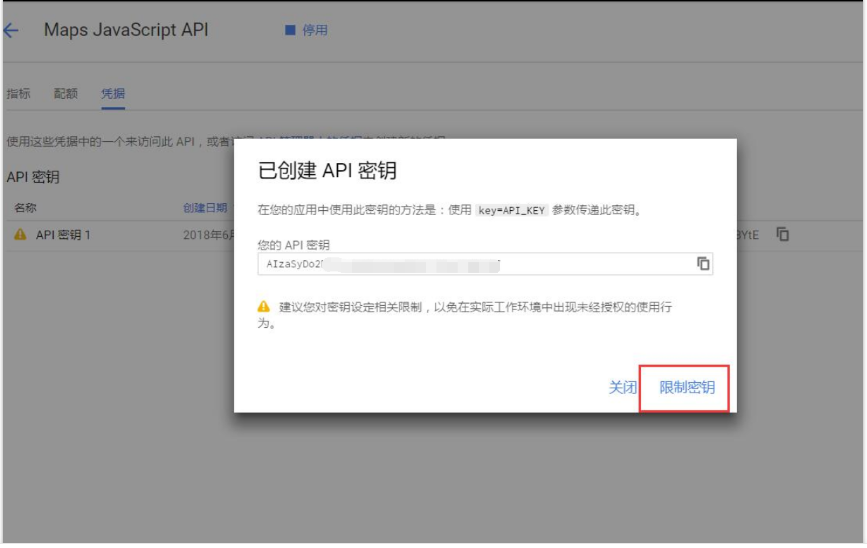Select the 凭据 tab
Screen dimensions: 867x548
pos(113,93)
